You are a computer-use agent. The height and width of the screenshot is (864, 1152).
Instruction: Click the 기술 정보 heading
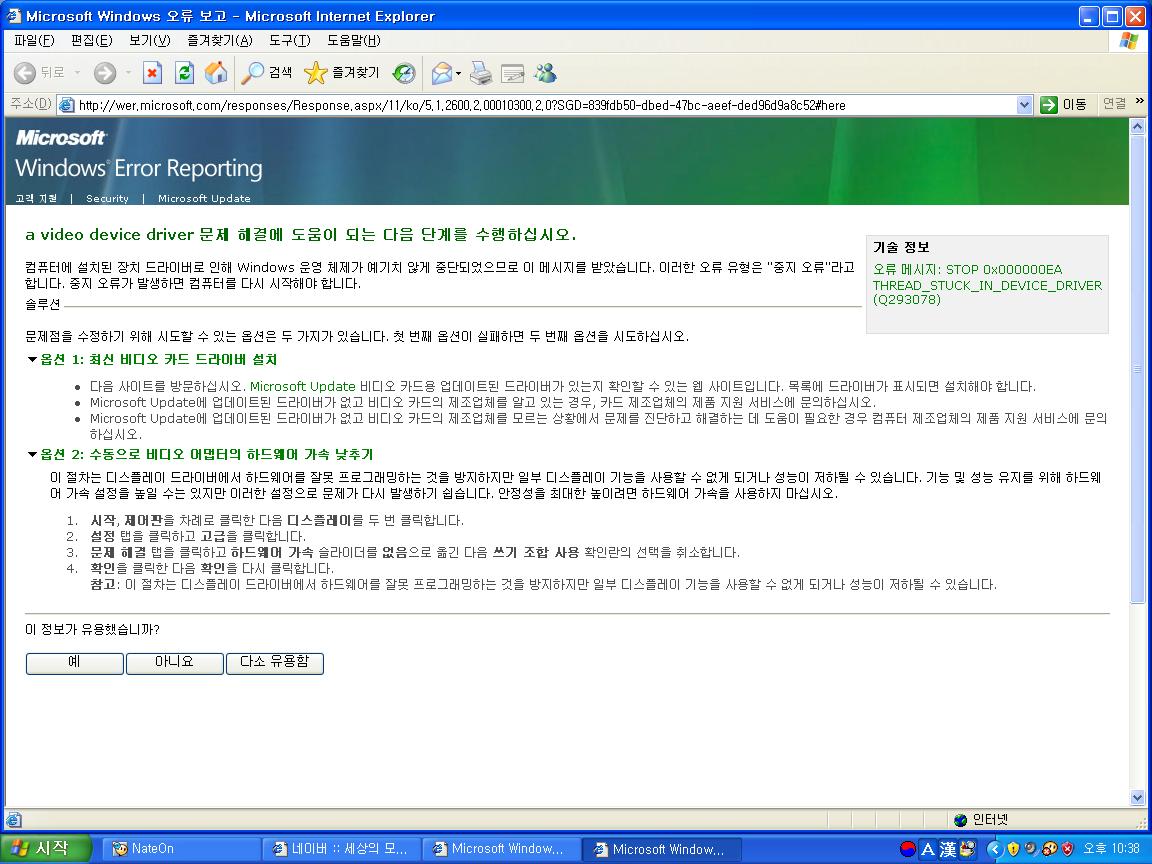click(901, 247)
